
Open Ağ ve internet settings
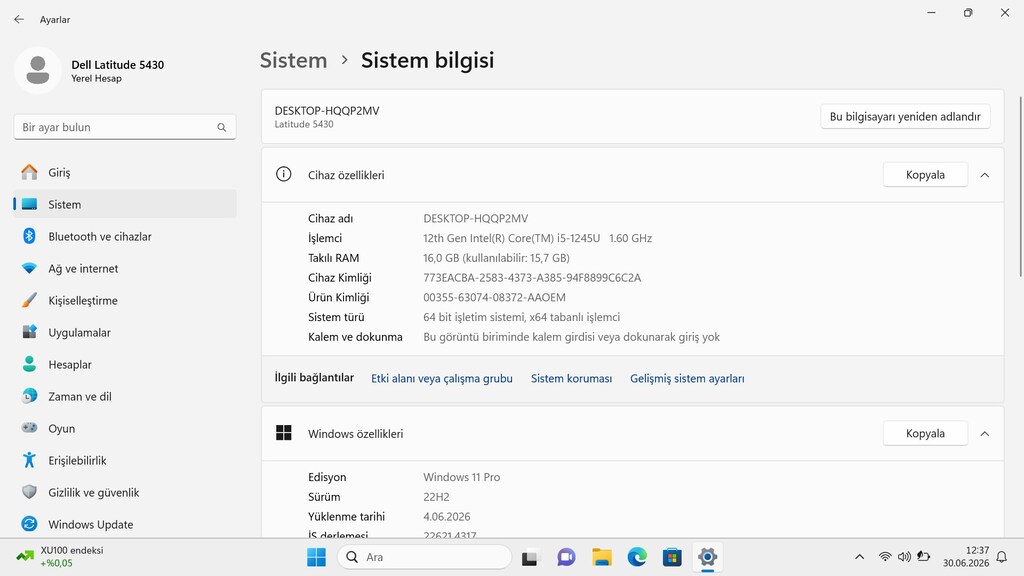click(x=125, y=268)
